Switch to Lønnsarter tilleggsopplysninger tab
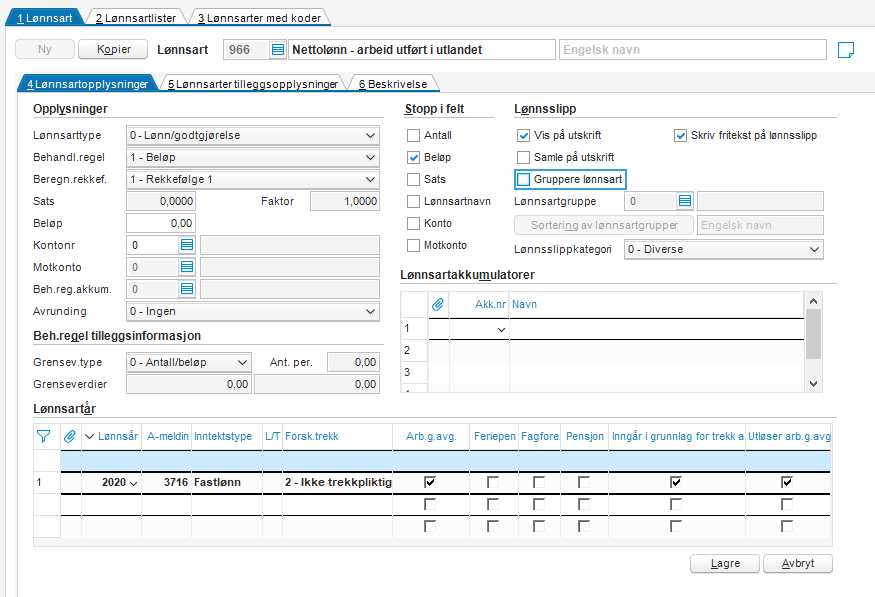875x597 pixels. click(253, 84)
